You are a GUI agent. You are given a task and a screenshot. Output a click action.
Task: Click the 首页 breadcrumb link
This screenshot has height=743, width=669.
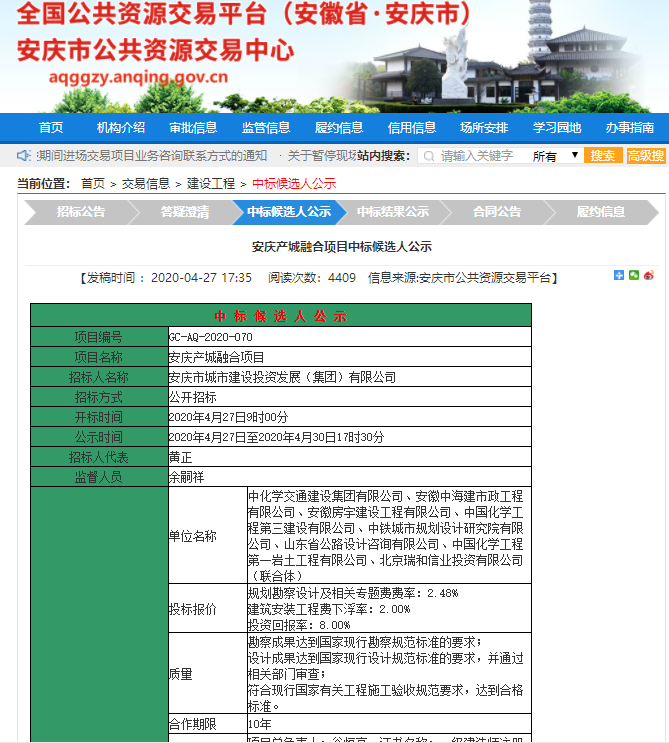[93, 184]
